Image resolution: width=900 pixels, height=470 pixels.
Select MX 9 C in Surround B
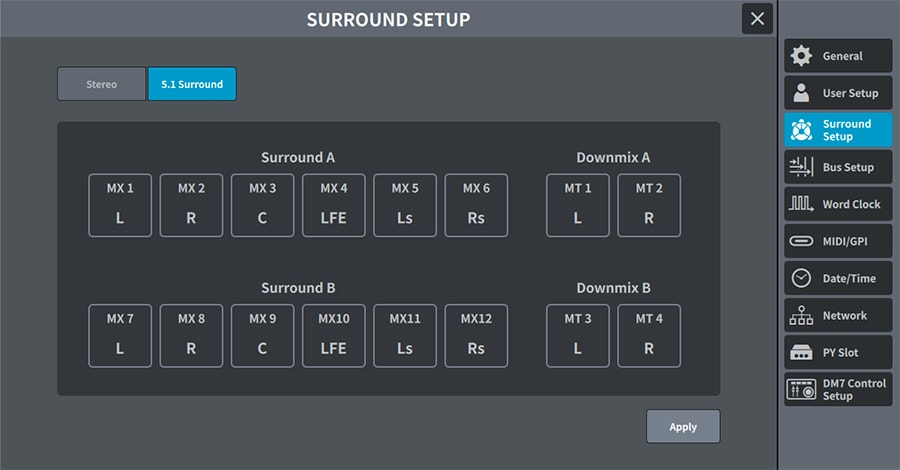click(262, 336)
